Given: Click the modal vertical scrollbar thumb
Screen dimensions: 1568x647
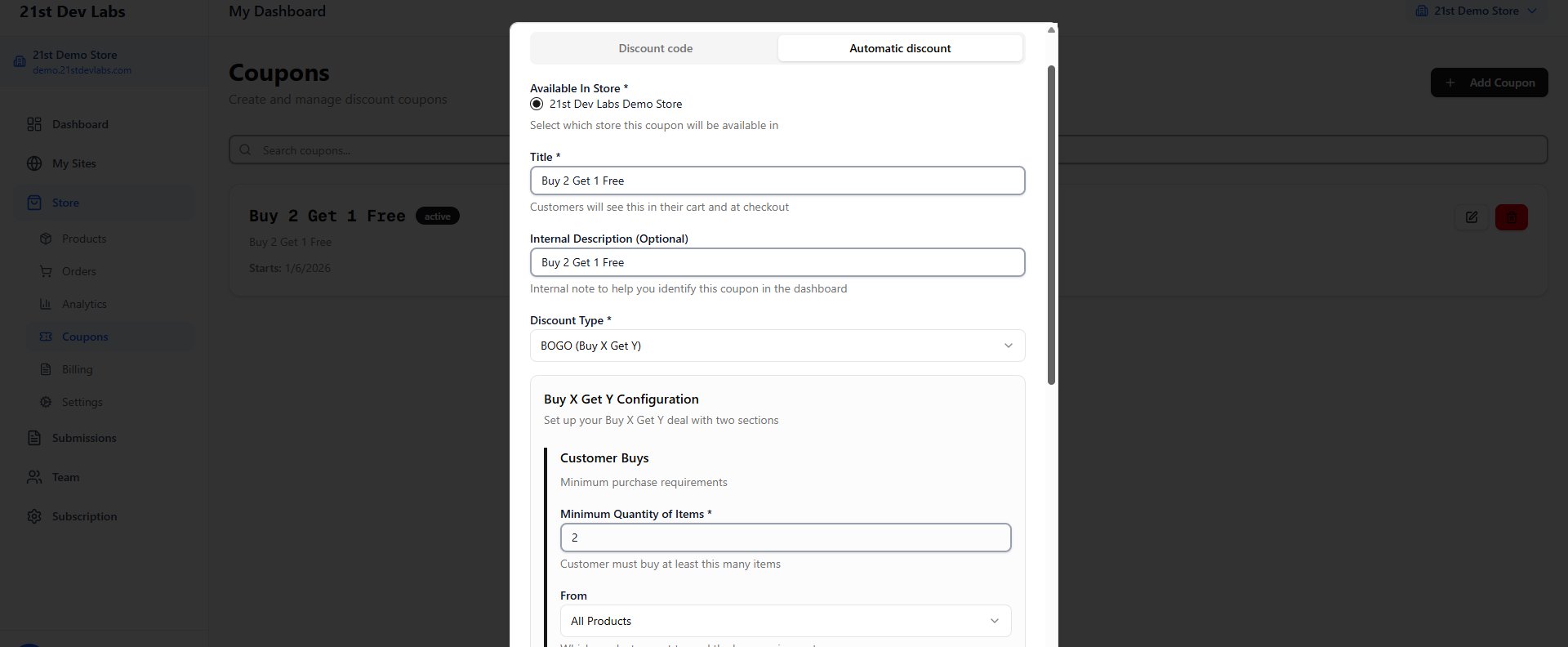Looking at the screenshot, I should click(1051, 225).
